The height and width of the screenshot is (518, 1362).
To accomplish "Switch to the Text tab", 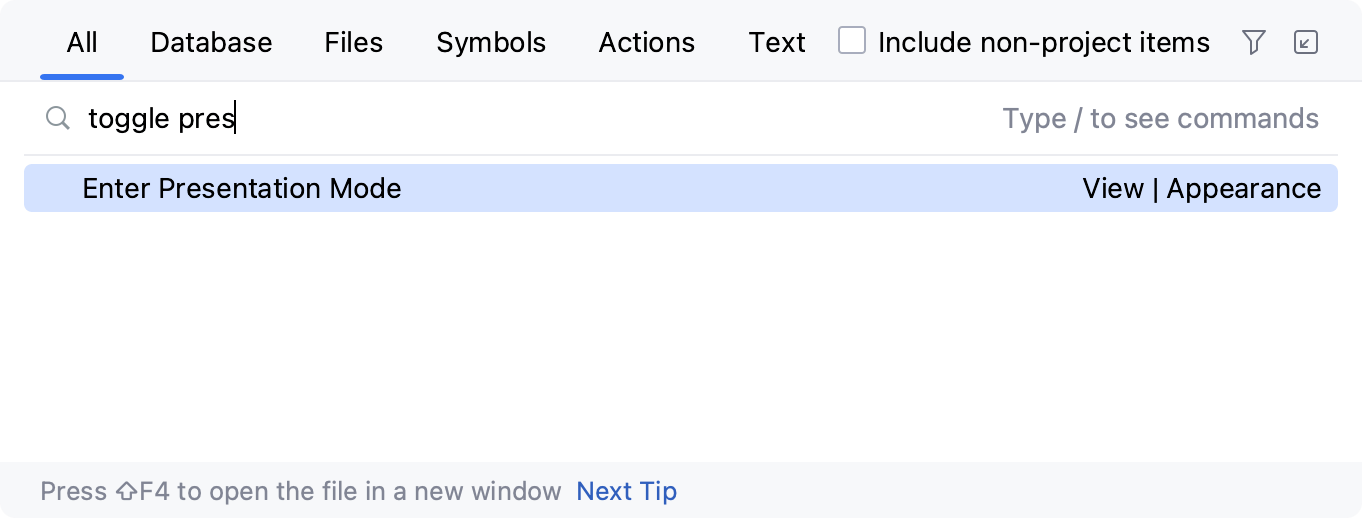I will (777, 43).
